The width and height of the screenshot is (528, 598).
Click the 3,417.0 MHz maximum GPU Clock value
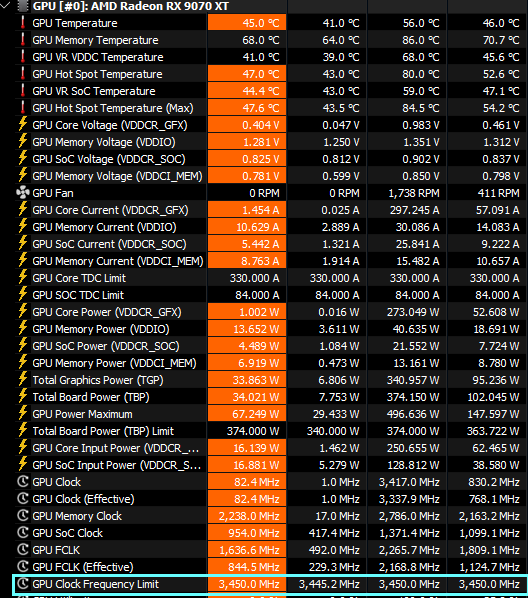tap(409, 482)
